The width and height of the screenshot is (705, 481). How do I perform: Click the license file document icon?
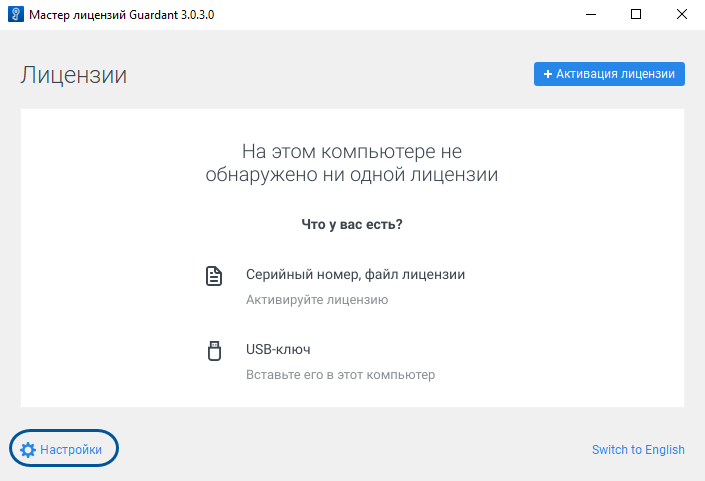tap(213, 276)
